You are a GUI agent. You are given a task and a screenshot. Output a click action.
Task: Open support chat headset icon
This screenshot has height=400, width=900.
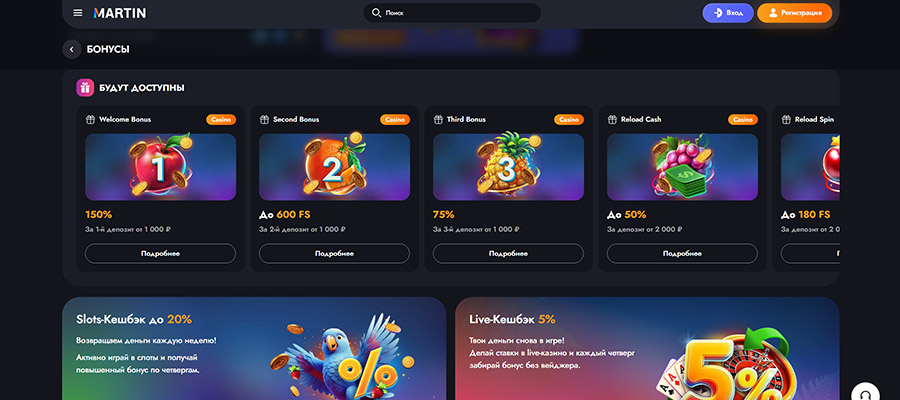865,394
